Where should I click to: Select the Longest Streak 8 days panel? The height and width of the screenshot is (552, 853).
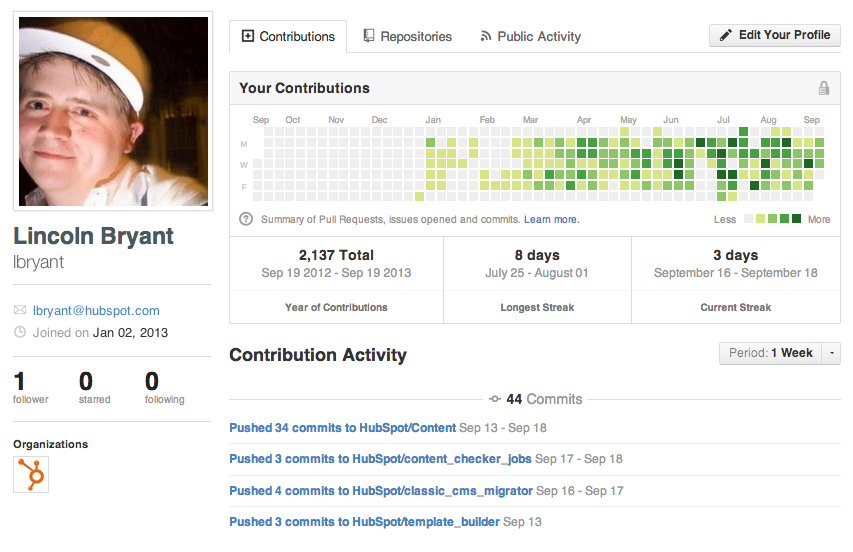(537, 280)
